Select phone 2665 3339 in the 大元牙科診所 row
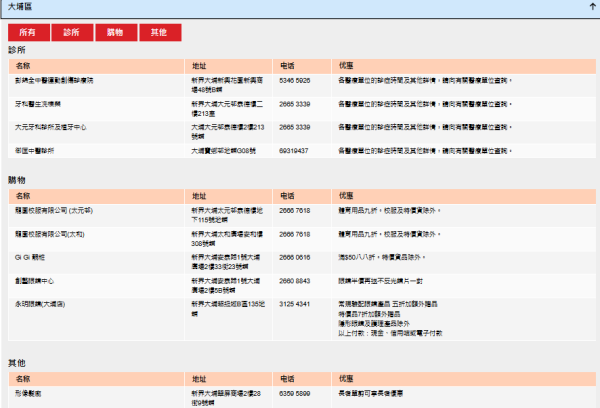This screenshot has height=408, width=600. (x=295, y=127)
